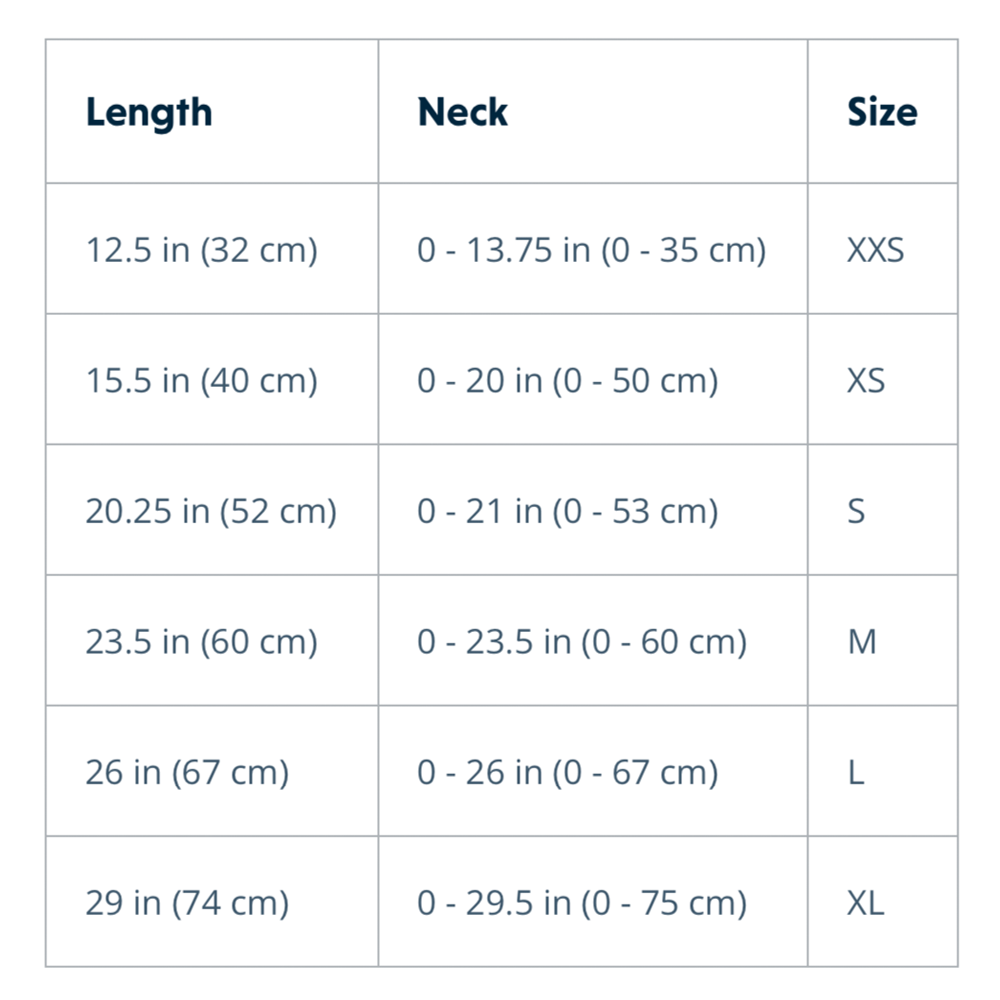Select the 0 - 26 in neck cell

pyautogui.click(x=567, y=772)
